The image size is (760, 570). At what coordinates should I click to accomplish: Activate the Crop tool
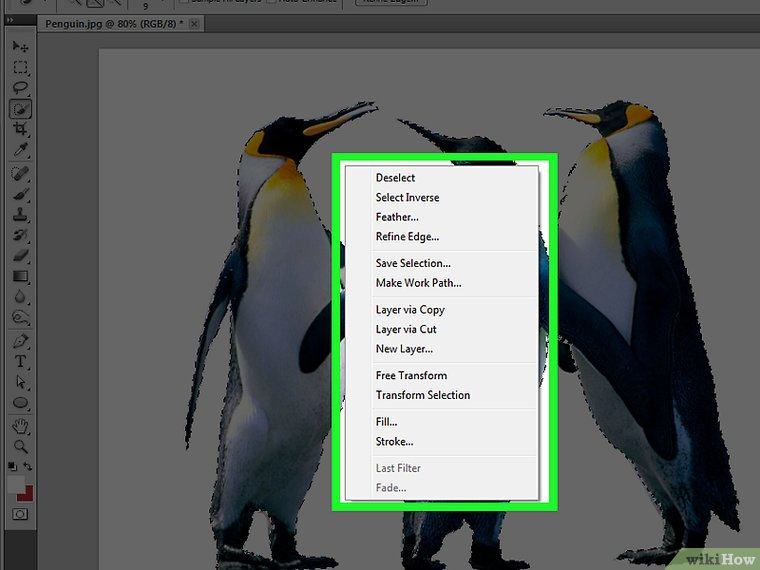(x=20, y=131)
